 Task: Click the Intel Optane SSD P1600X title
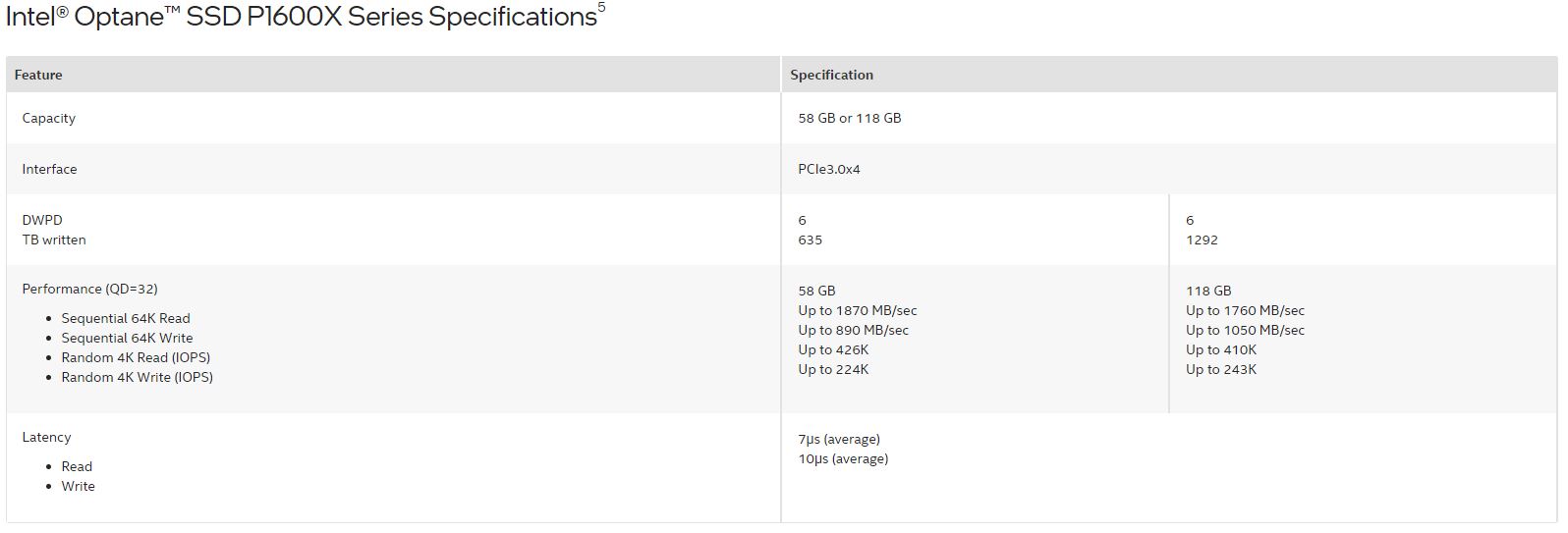pos(301,18)
